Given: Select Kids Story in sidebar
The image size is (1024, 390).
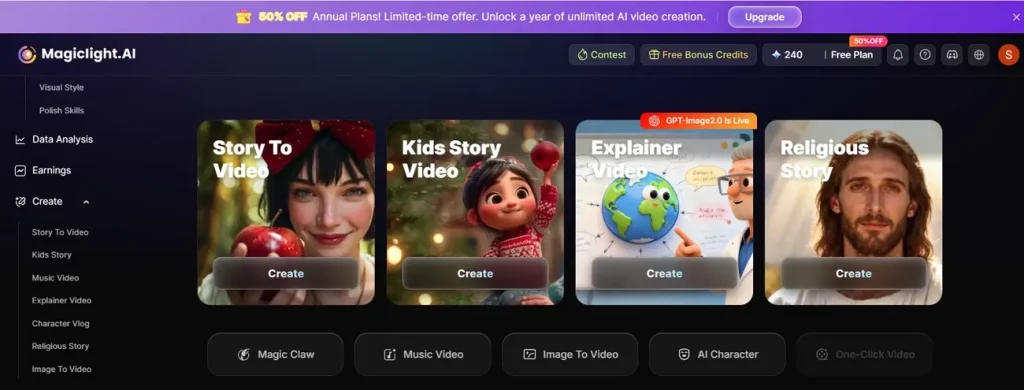Looking at the screenshot, I should tap(52, 255).
